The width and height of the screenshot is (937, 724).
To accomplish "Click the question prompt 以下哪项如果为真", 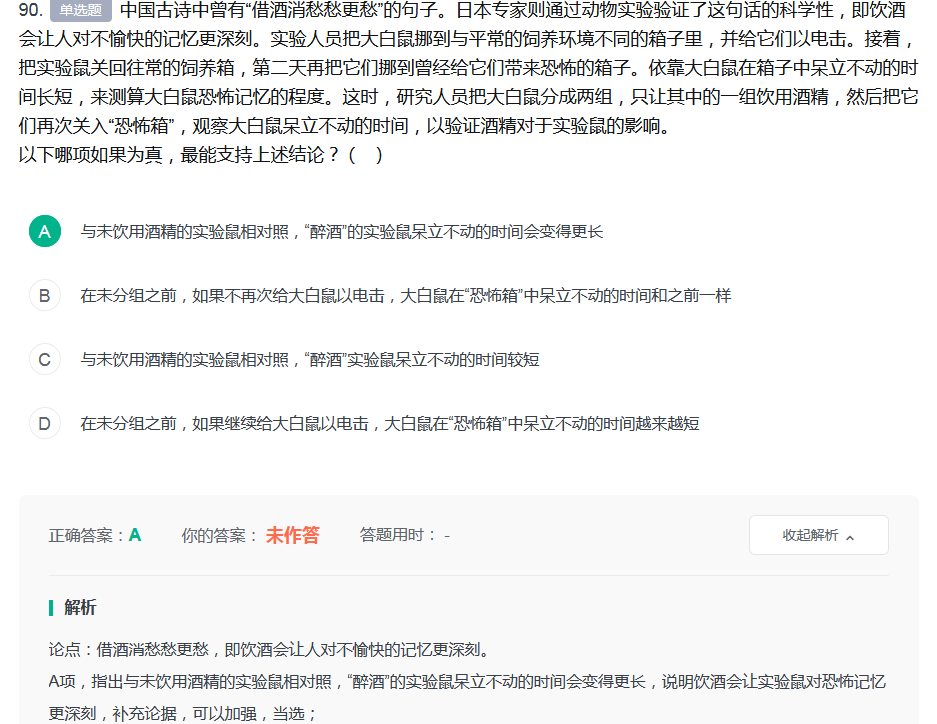I will [x=200, y=155].
